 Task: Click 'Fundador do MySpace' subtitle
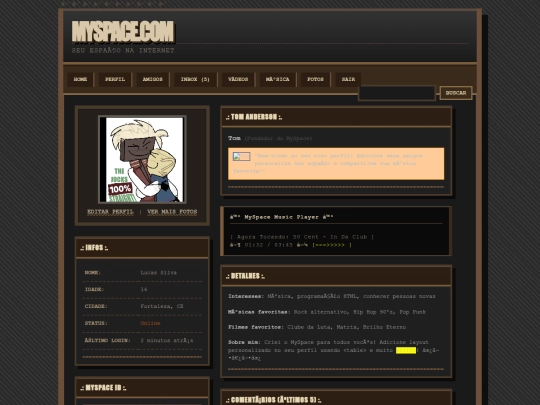point(278,138)
